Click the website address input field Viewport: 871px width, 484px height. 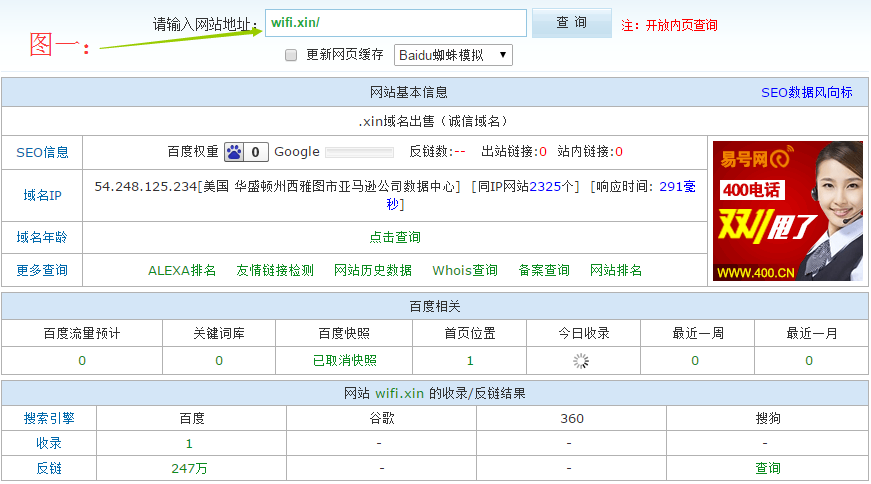(x=395, y=23)
